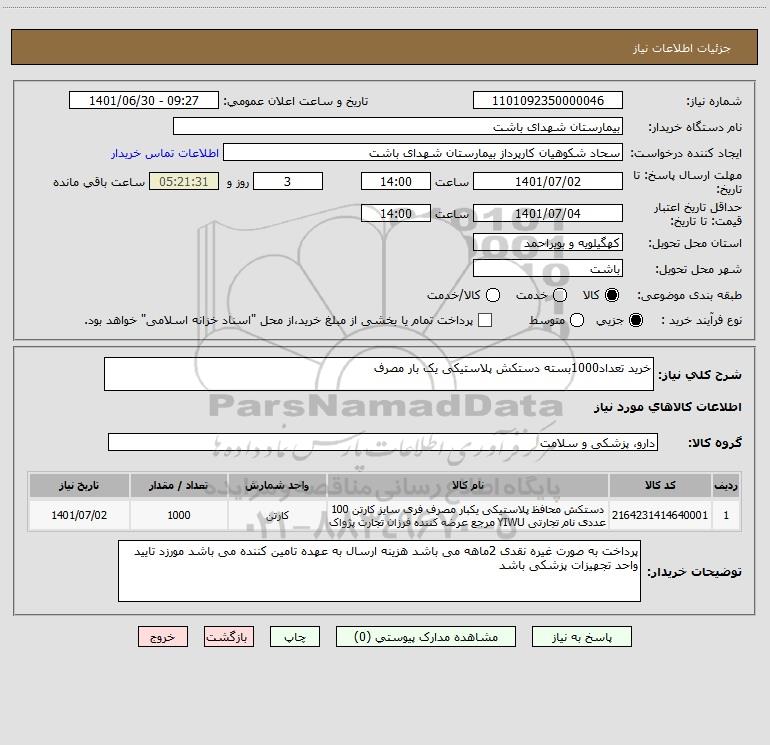The image size is (770, 745).
Task: Click the بازگشت back button
Action: tap(229, 637)
